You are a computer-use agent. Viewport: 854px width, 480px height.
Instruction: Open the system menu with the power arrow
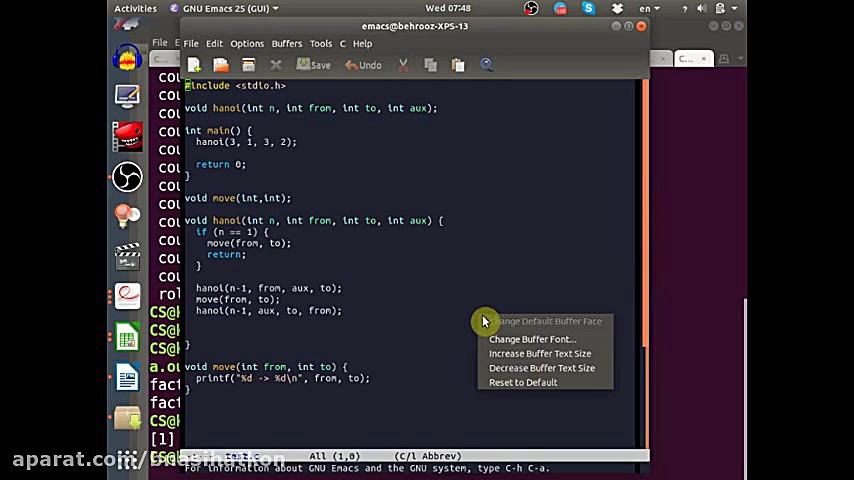[x=734, y=8]
